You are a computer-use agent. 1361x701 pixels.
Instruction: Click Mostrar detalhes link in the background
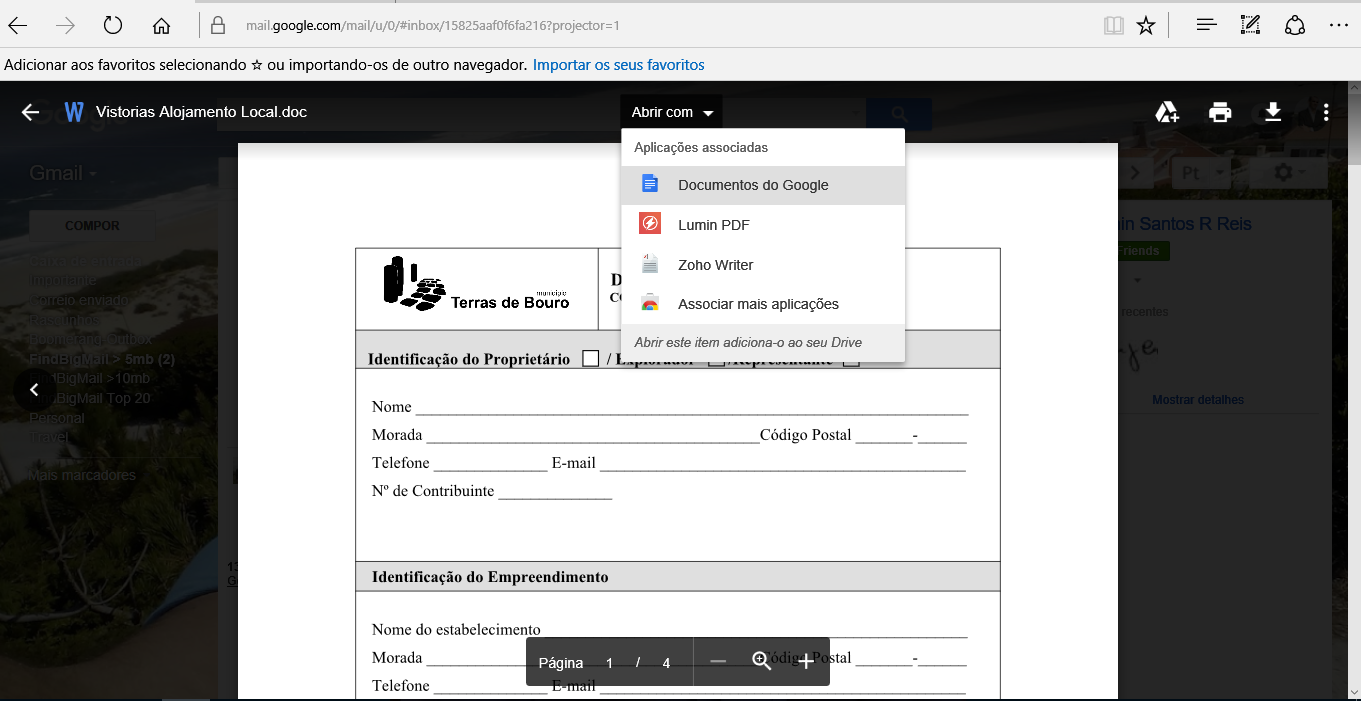click(1198, 400)
